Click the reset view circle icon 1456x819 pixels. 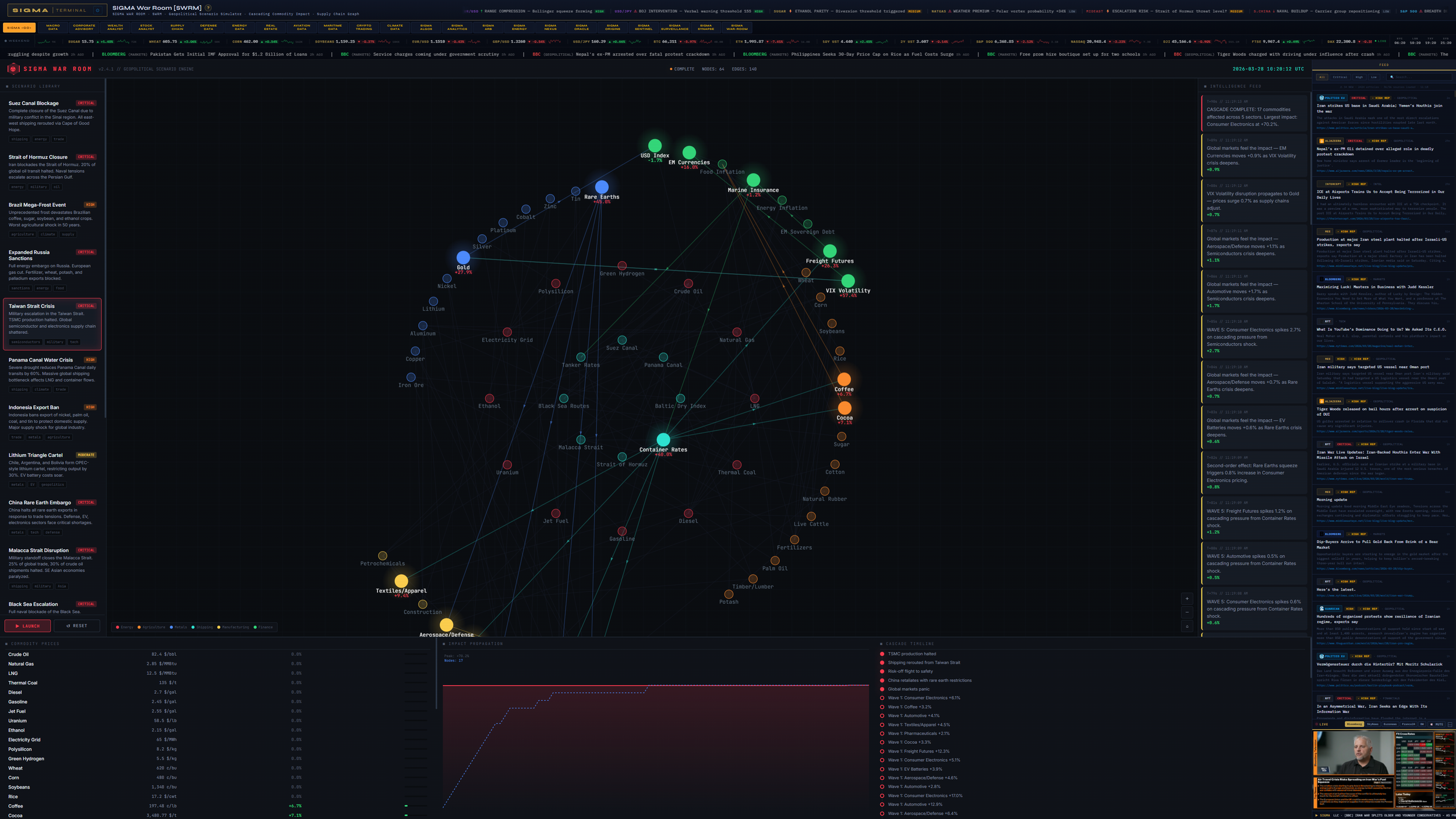[x=1187, y=627]
